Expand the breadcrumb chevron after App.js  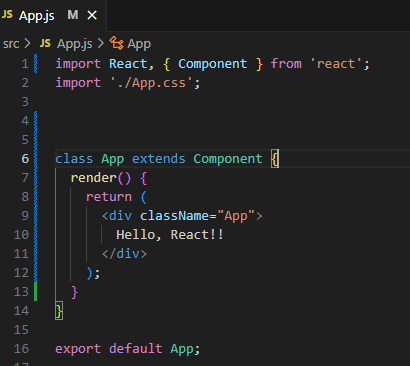click(x=101, y=43)
